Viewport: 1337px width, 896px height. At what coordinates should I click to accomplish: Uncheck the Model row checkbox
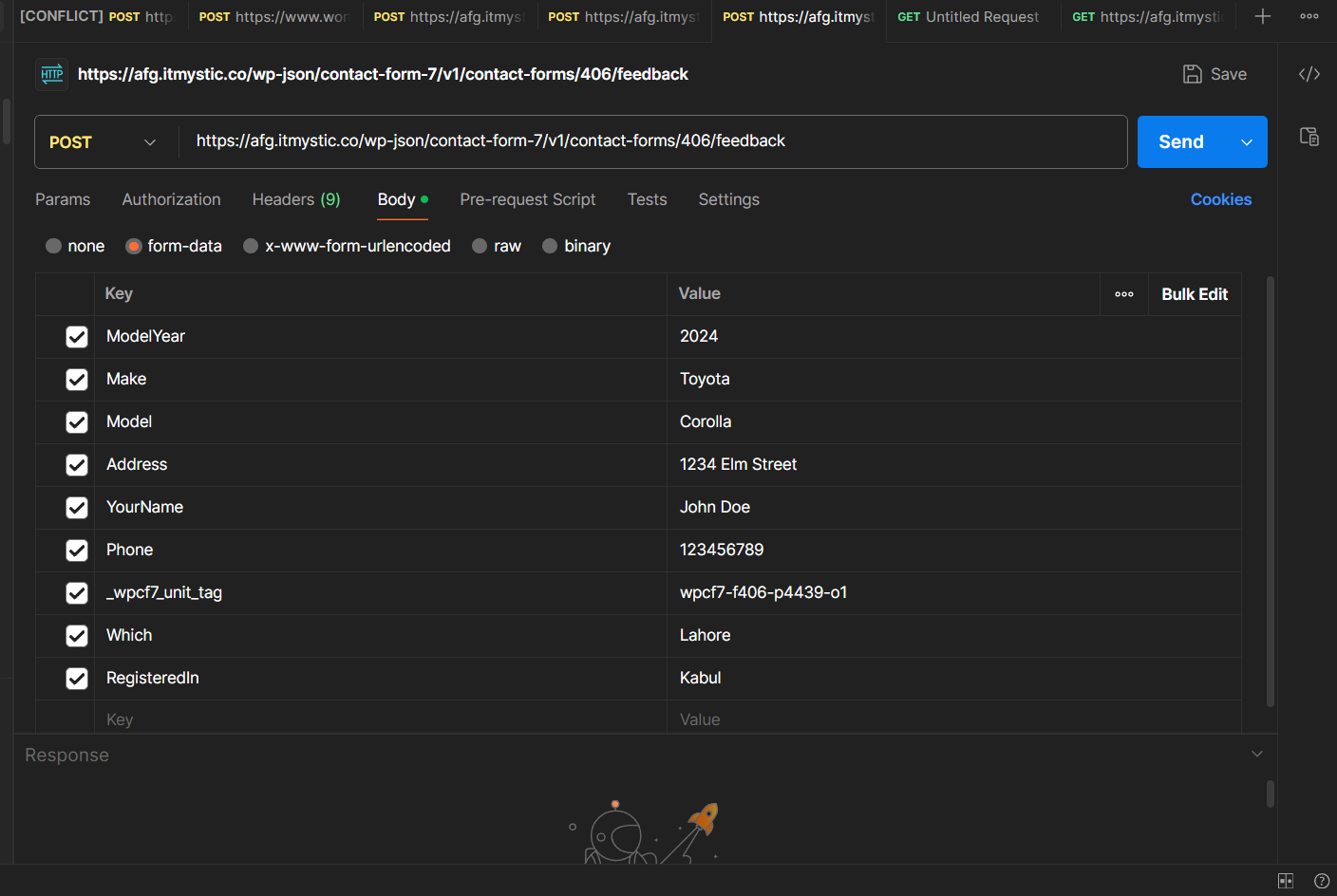pyautogui.click(x=77, y=422)
